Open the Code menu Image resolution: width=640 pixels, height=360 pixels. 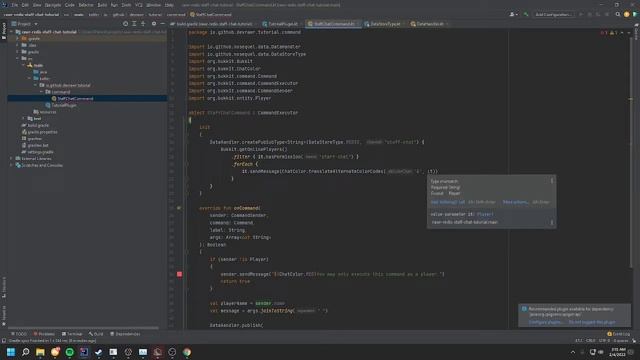(x=70, y=5)
